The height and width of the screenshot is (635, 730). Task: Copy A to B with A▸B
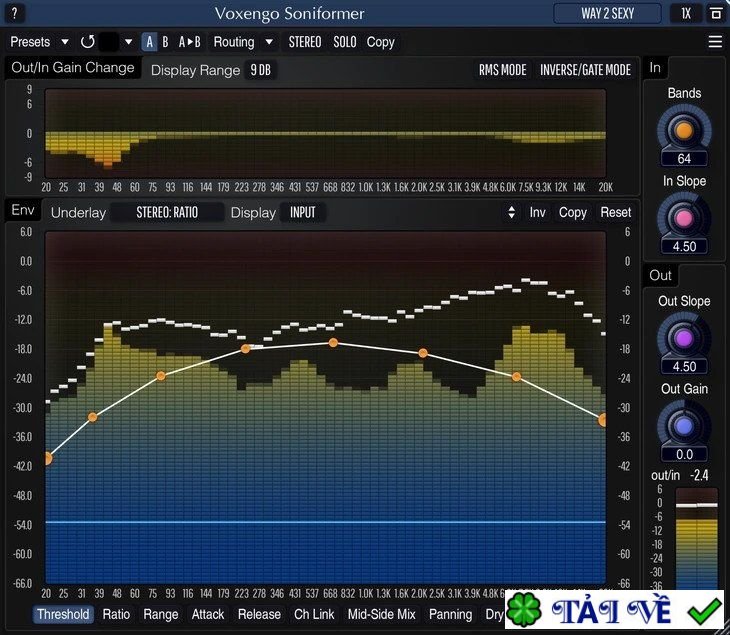[x=189, y=42]
